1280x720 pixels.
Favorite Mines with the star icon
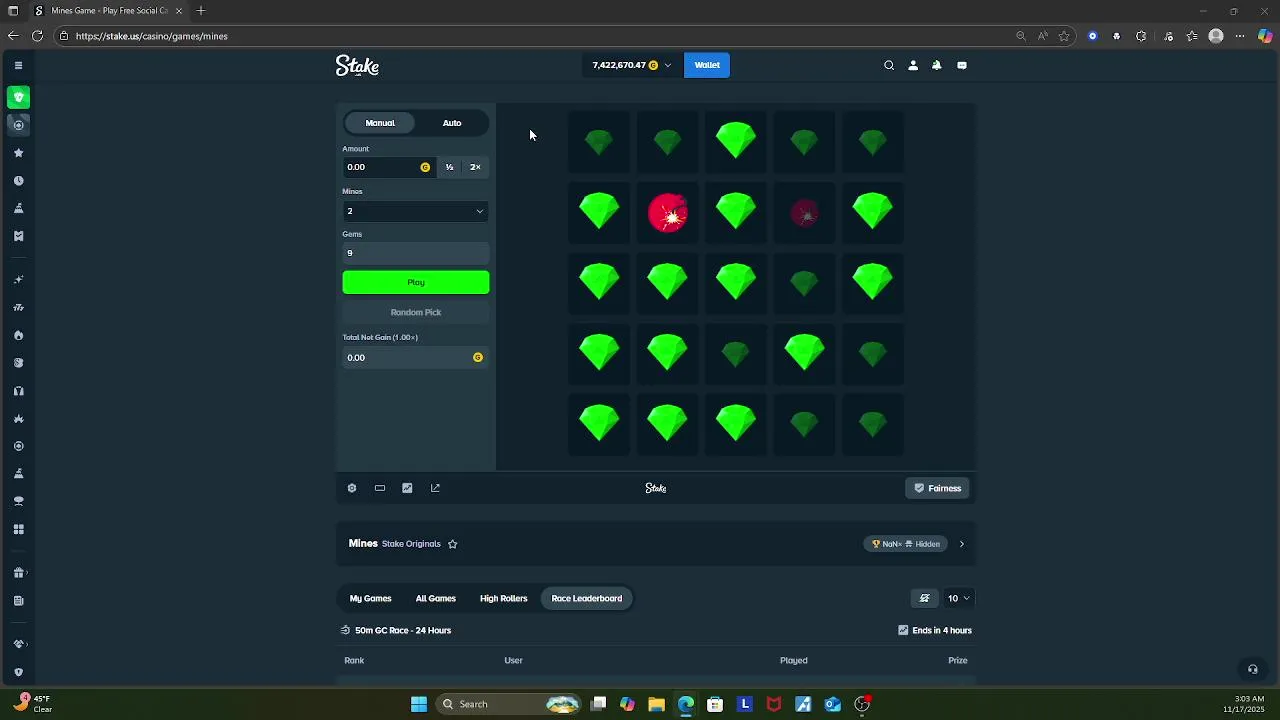pos(452,544)
